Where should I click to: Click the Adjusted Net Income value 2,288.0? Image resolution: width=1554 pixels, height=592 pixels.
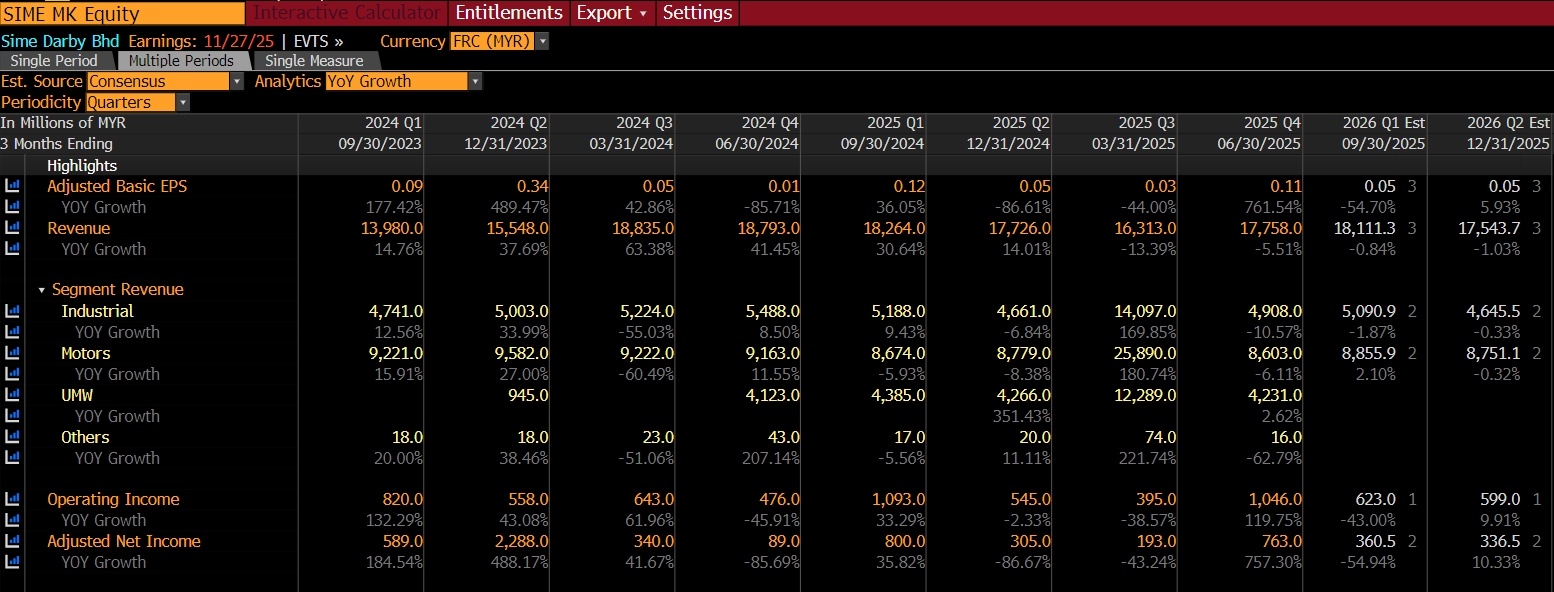coord(520,541)
